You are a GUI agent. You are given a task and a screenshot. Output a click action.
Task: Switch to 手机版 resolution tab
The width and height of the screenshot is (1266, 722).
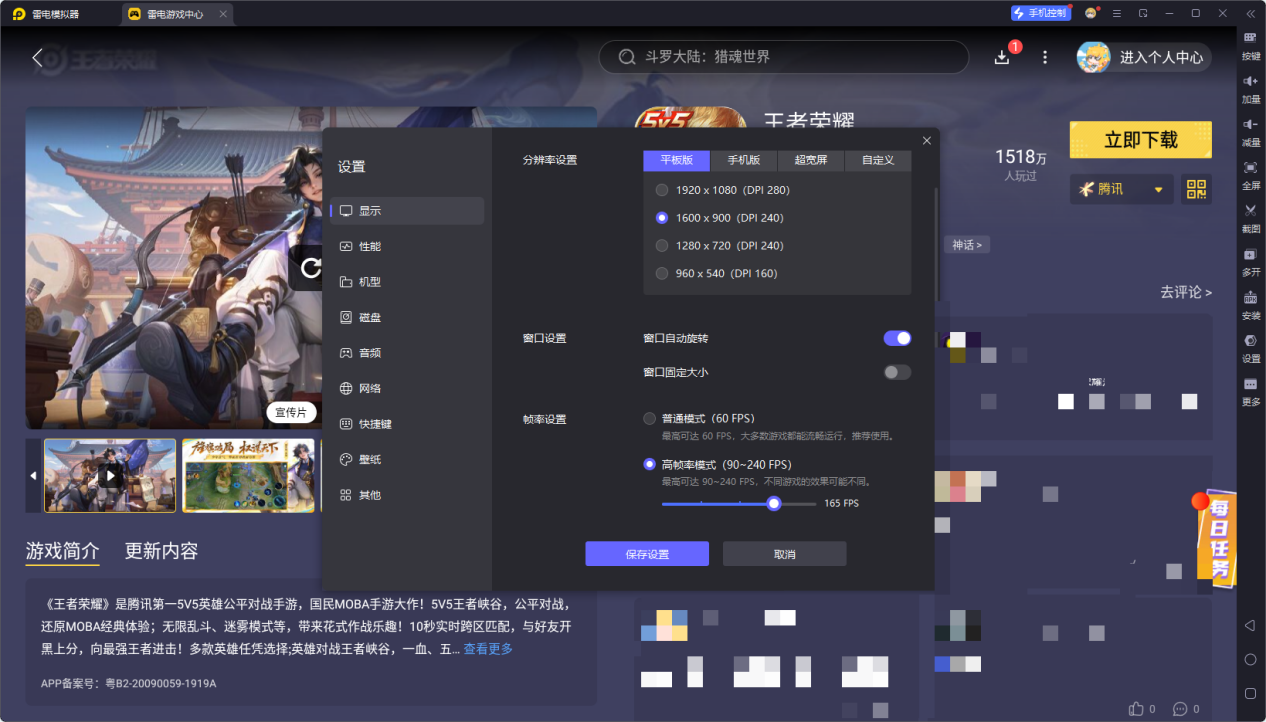[x=743, y=160]
